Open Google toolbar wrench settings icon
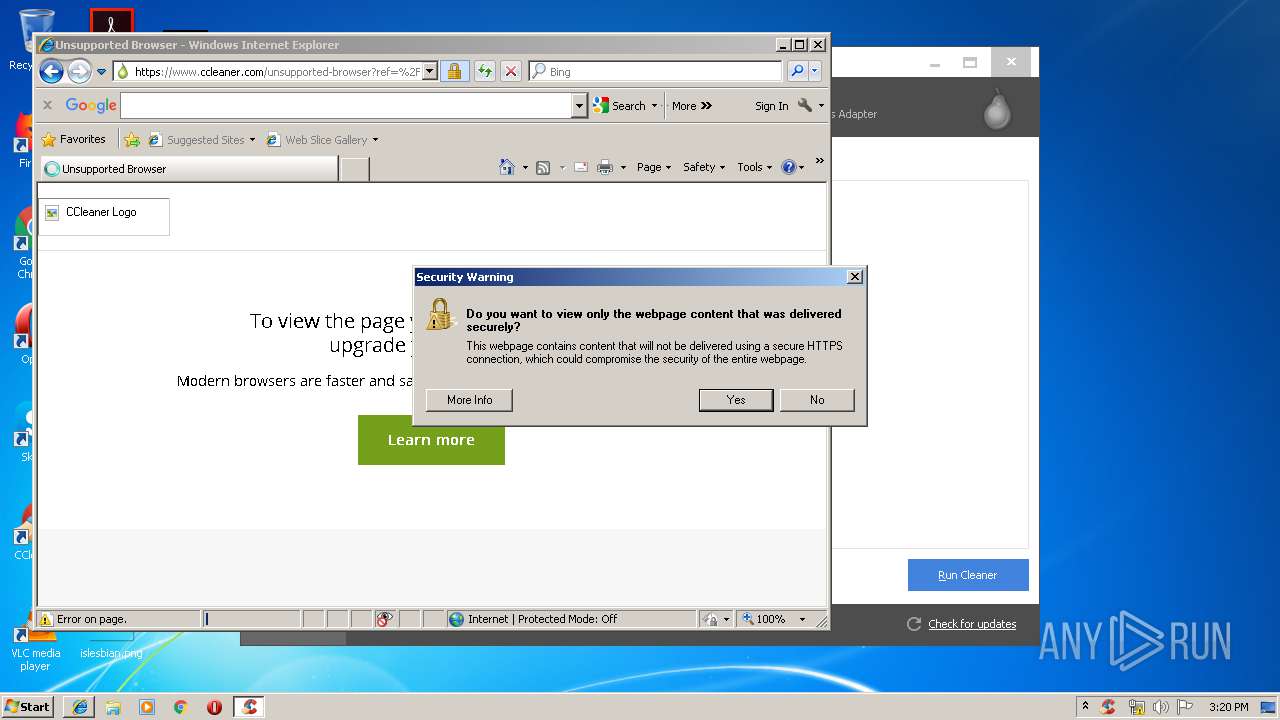The image size is (1280, 720). tap(805, 105)
